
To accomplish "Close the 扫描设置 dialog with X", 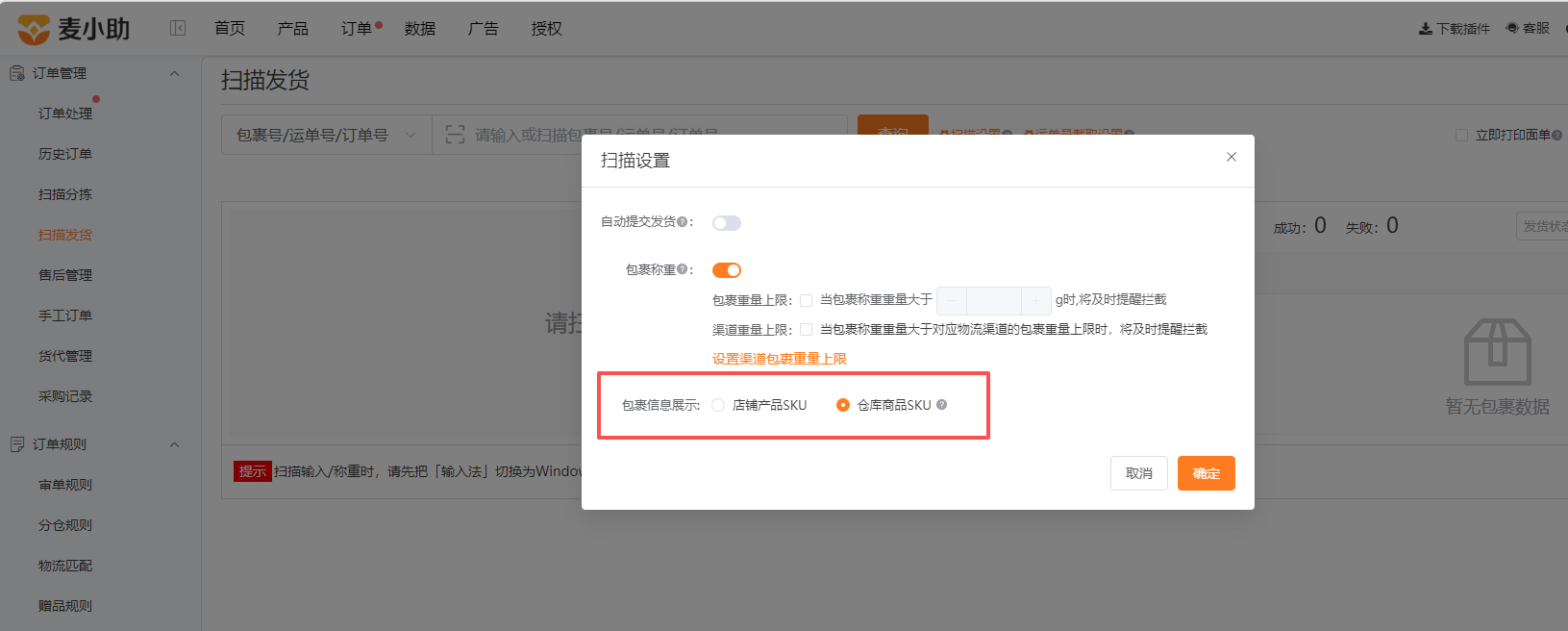I will 1232,157.
